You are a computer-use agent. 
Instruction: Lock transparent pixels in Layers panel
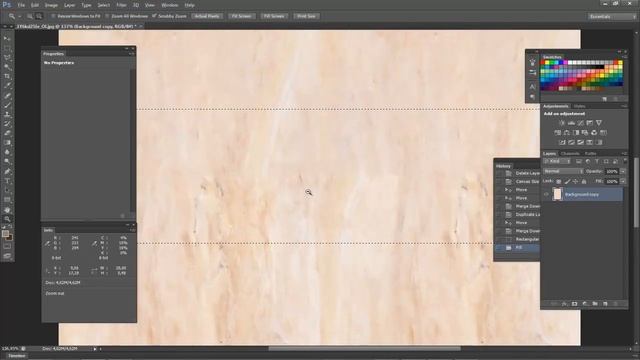coord(559,181)
